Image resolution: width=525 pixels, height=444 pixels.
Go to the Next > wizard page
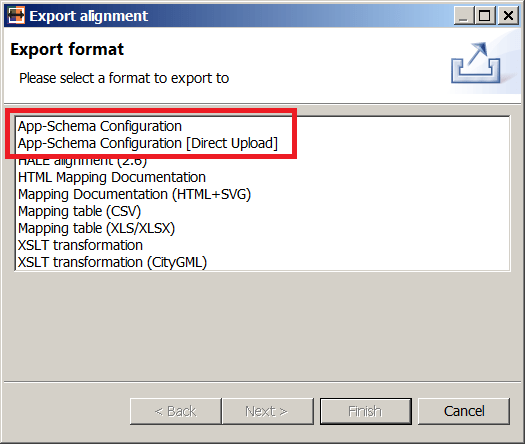(268, 411)
